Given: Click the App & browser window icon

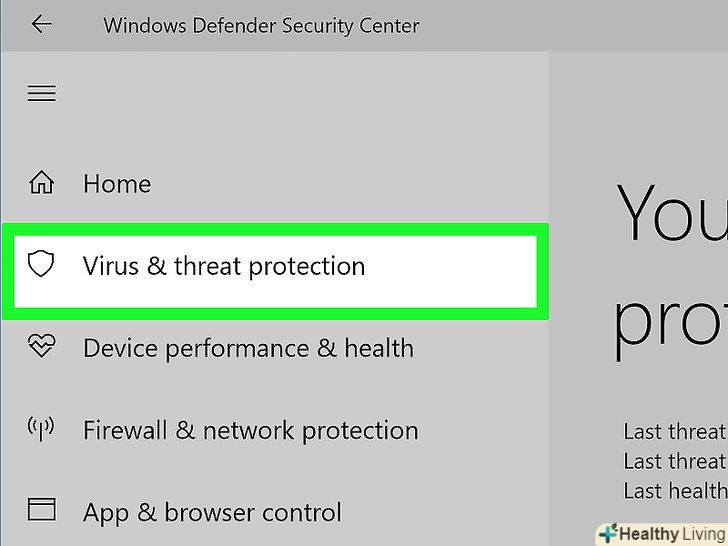Looking at the screenshot, I should tap(41, 511).
